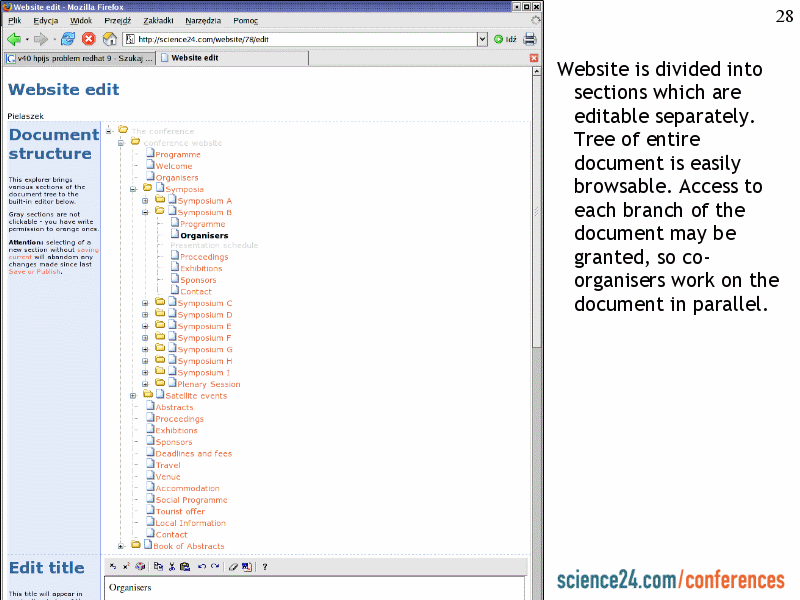Open the Zakładki menu
Viewport: 800px width, 600px height.
pyautogui.click(x=158, y=20)
